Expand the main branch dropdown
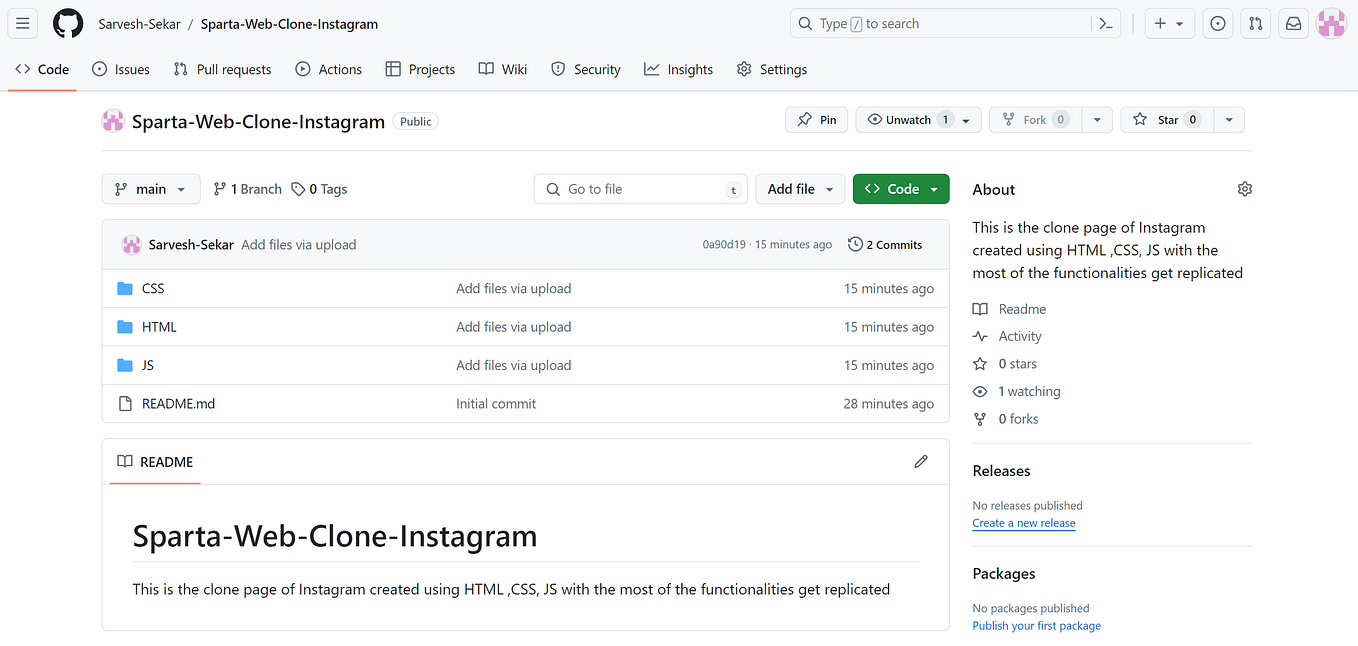Viewport: 1358px width, 646px height. 151,189
